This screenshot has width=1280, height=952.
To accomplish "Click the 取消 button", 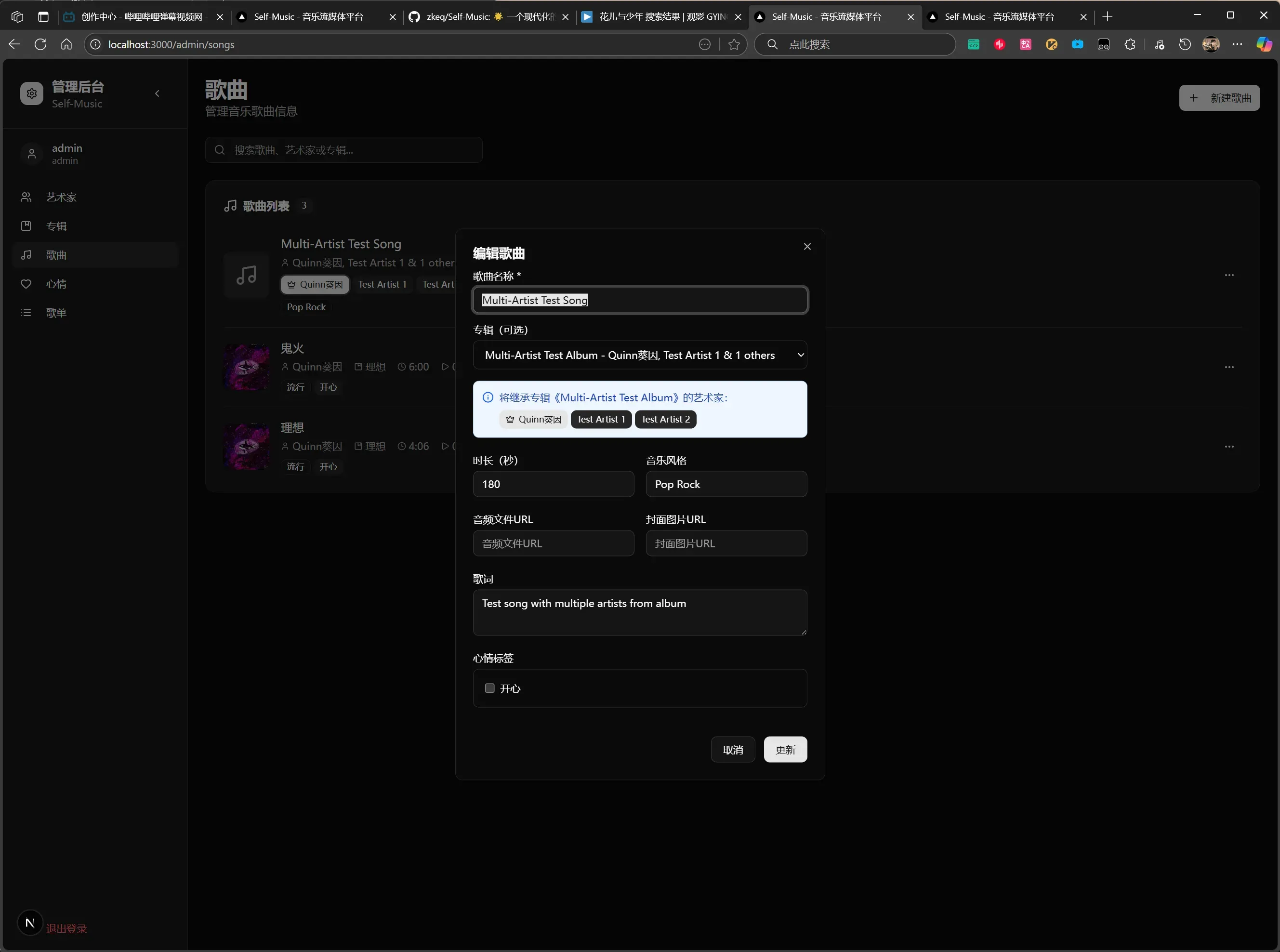I will [733, 750].
